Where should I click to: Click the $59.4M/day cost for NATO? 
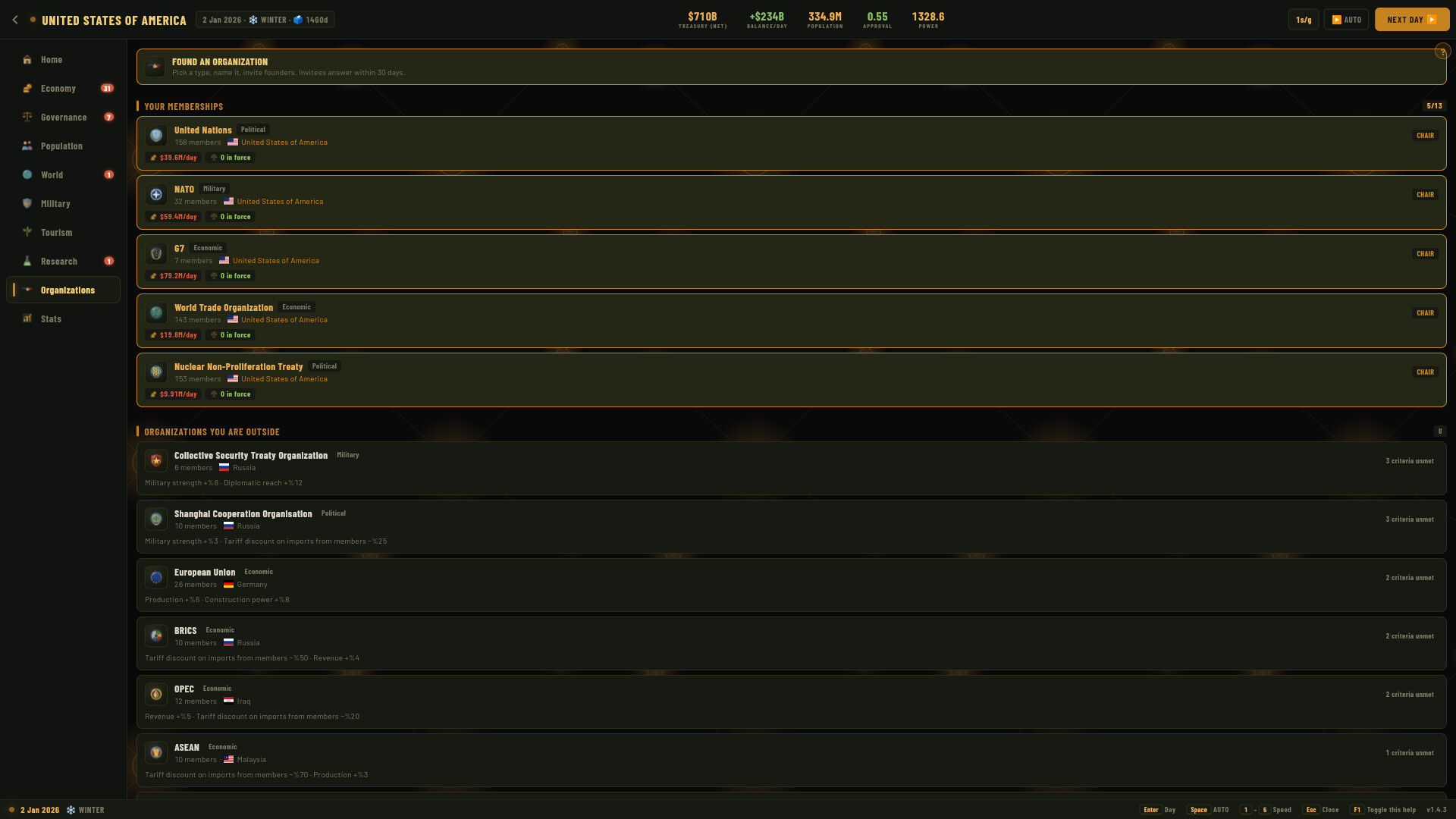click(174, 217)
